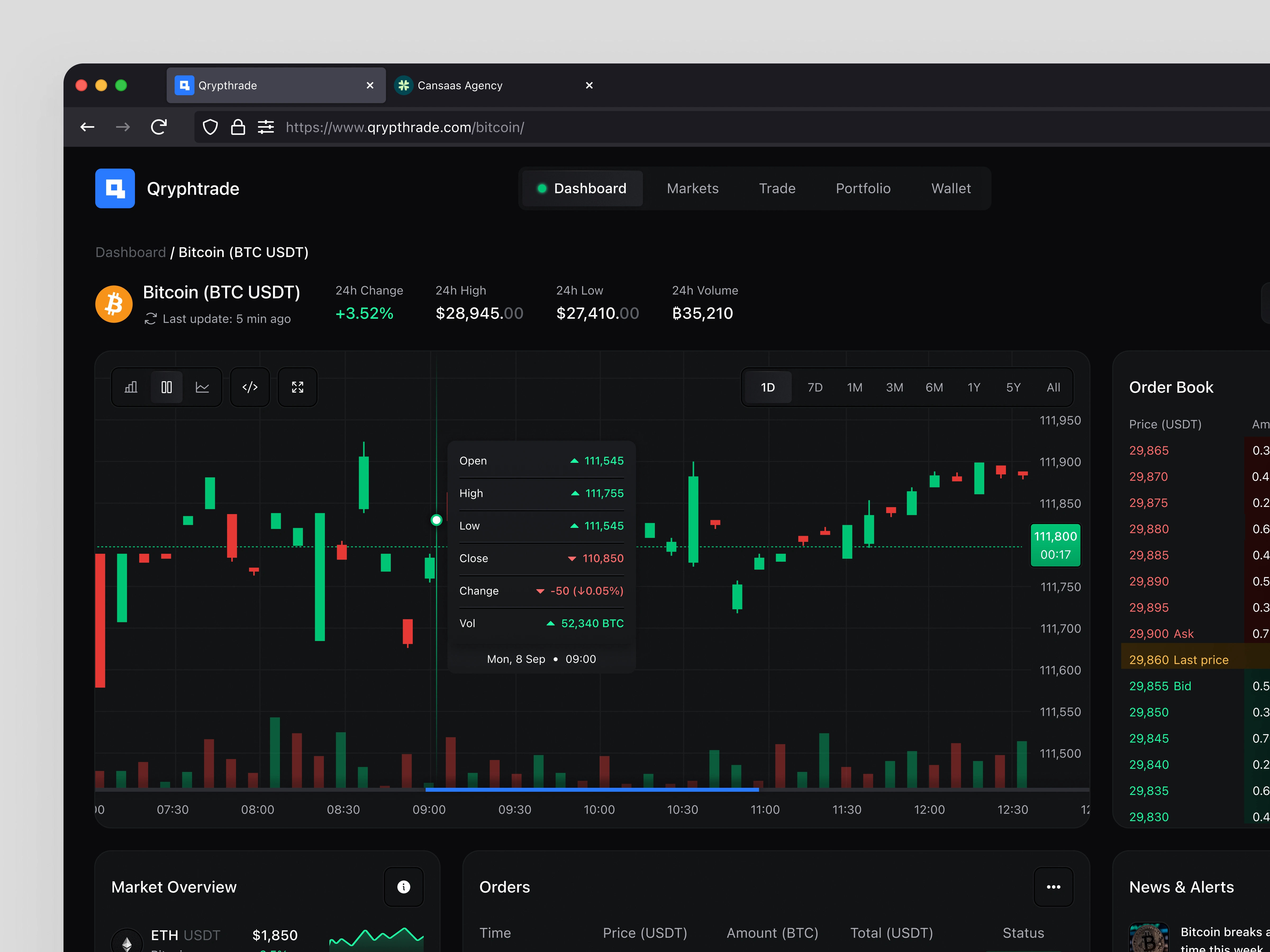This screenshot has height=952, width=1270.
Task: Select the 5Y chart range
Action: tap(1013, 387)
